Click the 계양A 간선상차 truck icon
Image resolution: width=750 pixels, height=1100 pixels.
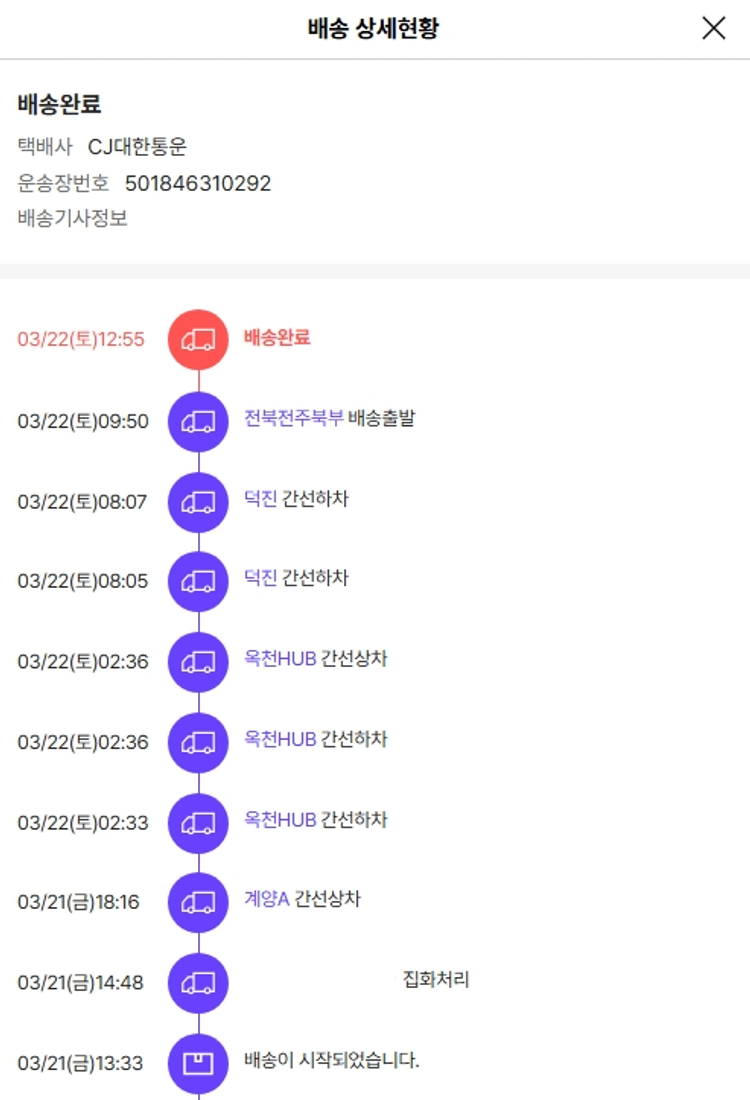click(198, 902)
